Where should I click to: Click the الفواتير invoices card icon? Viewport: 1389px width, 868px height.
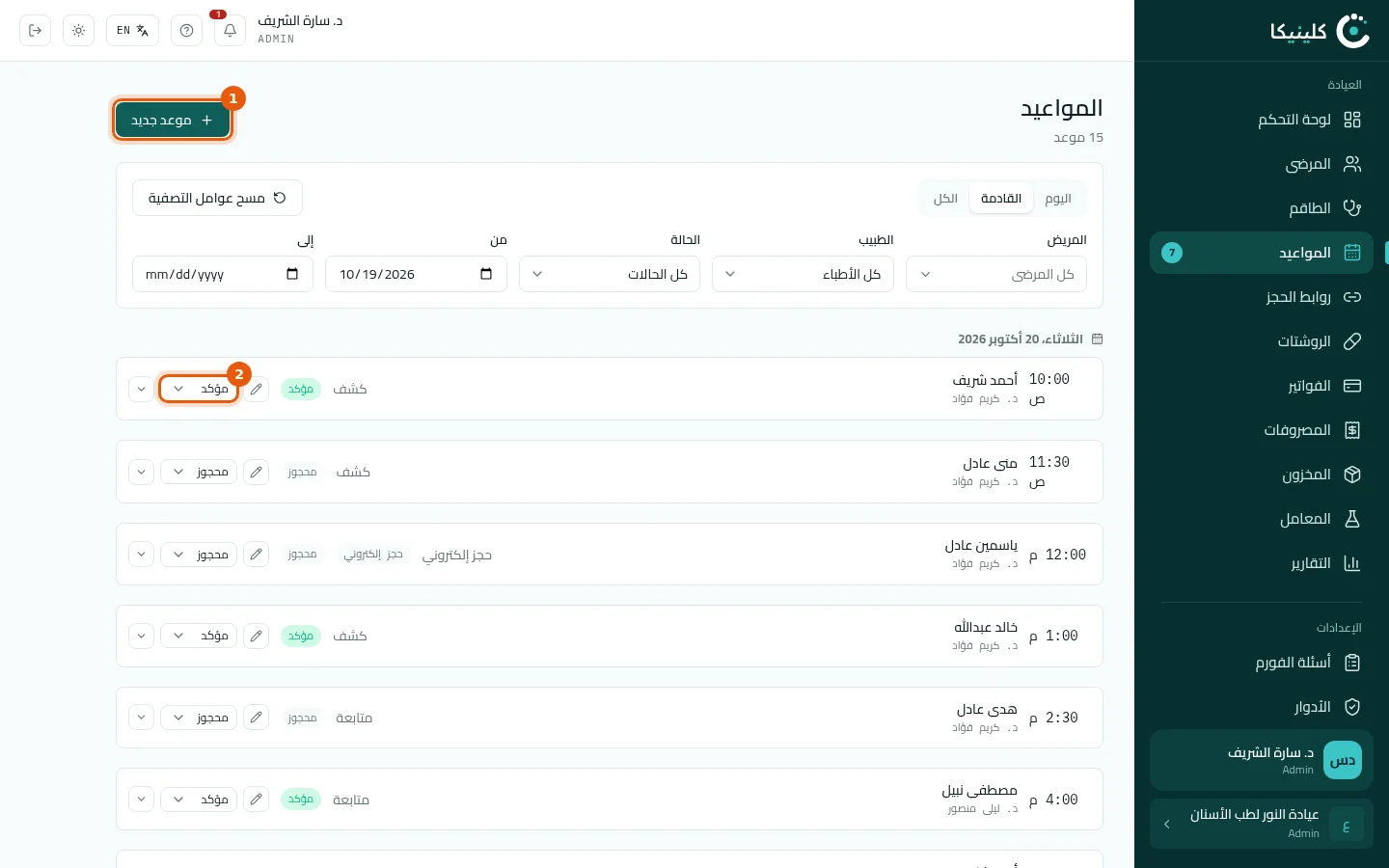tap(1352, 386)
